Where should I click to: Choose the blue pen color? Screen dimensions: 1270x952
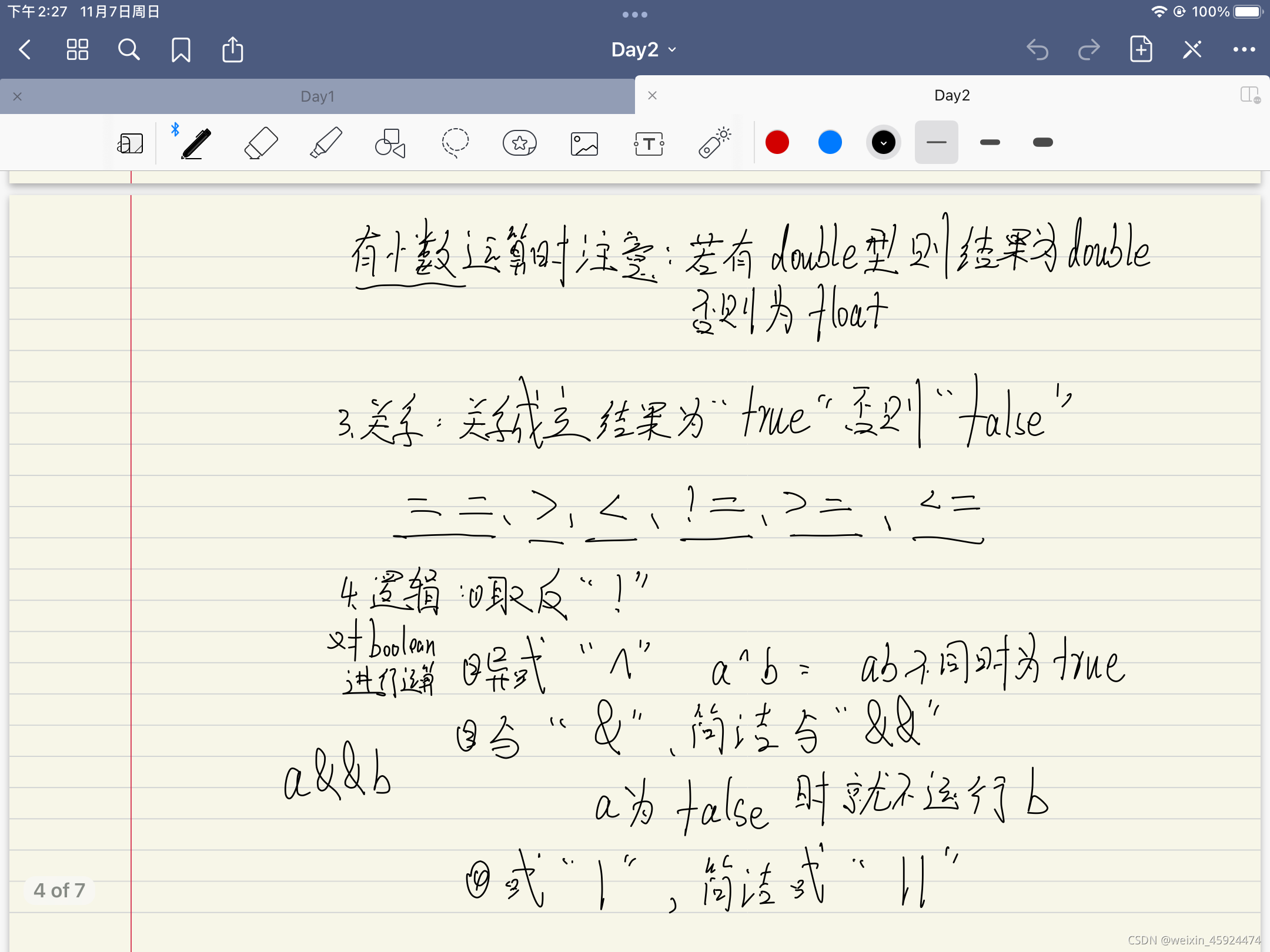830,142
